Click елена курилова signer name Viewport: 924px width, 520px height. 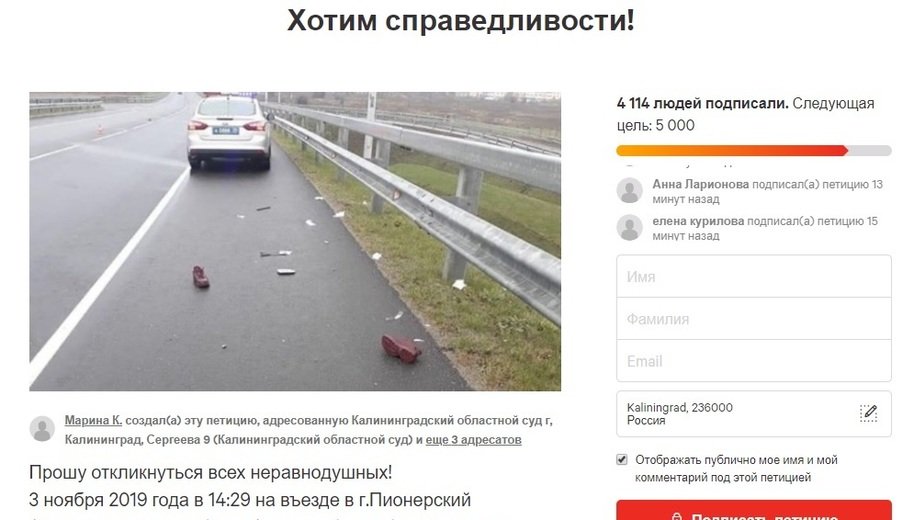pyautogui.click(x=698, y=221)
